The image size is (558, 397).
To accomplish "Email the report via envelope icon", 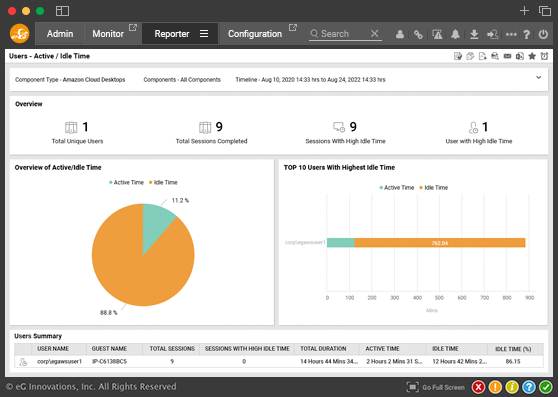I will coord(507,56).
